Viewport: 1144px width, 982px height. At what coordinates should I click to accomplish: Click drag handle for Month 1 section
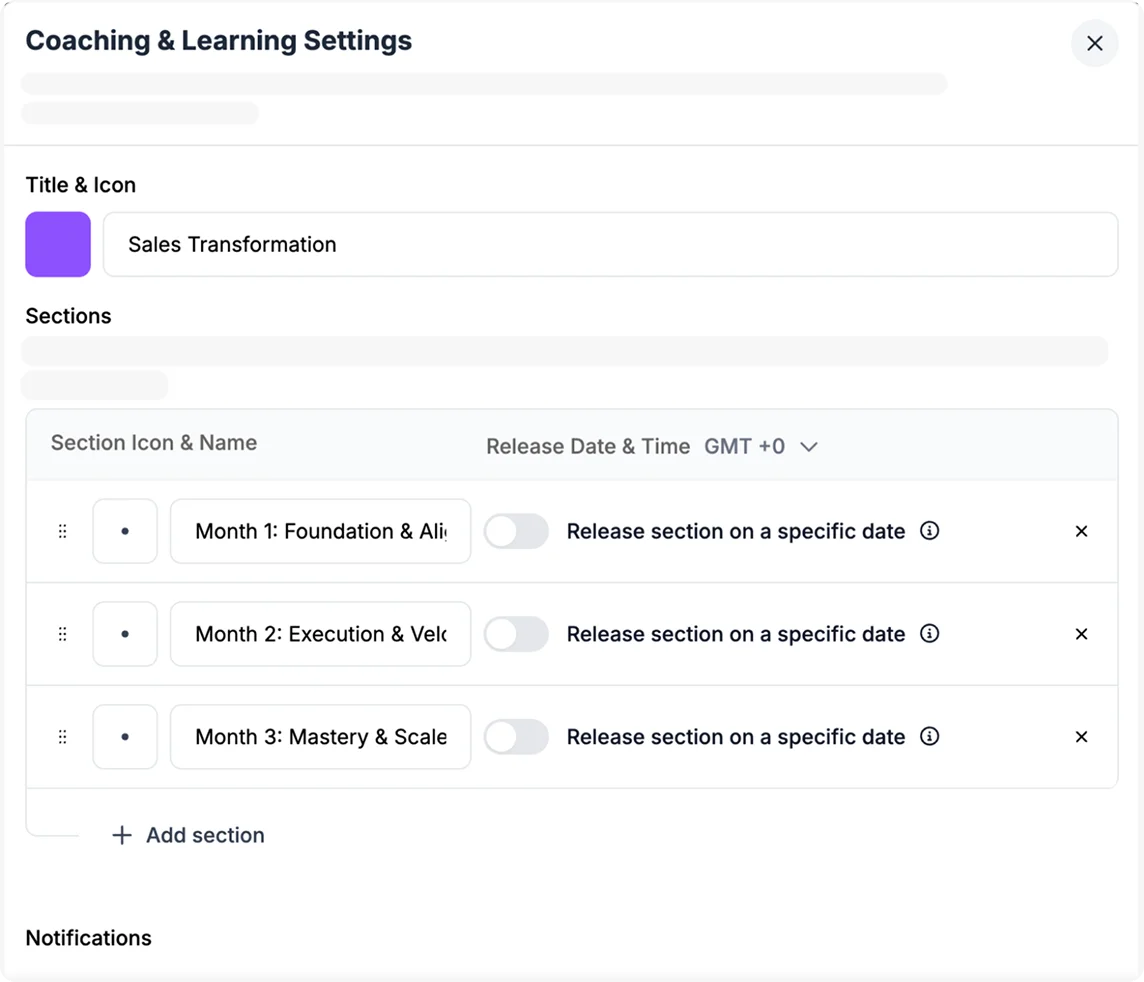[63, 531]
